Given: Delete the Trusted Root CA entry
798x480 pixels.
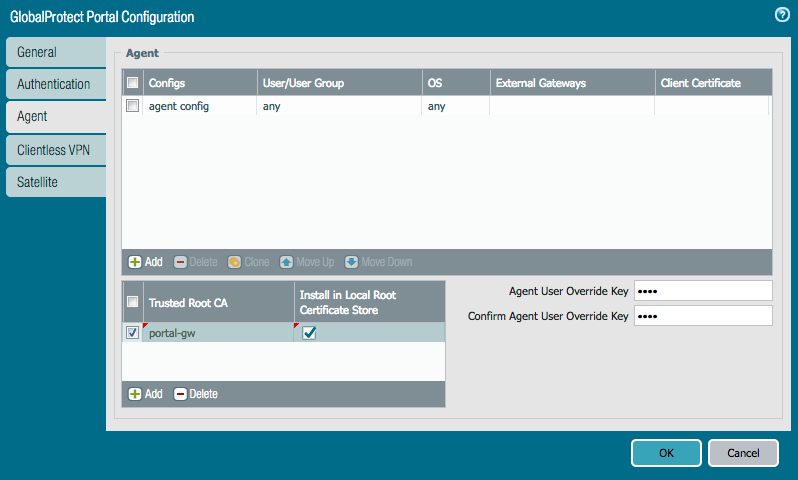Looking at the screenshot, I should [x=195, y=394].
